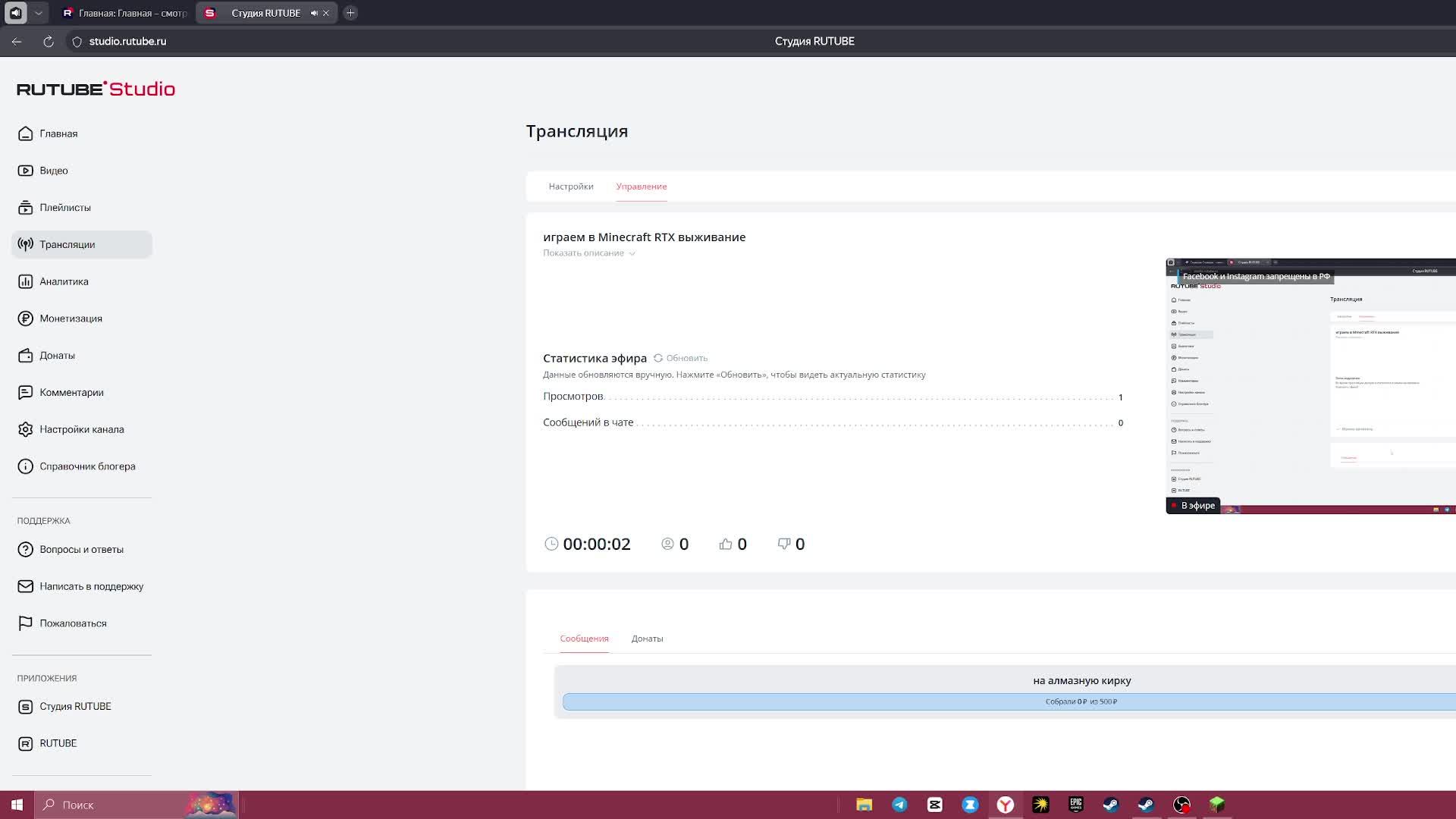Open the Главная home sidebar icon
The height and width of the screenshot is (819, 1456).
click(25, 133)
